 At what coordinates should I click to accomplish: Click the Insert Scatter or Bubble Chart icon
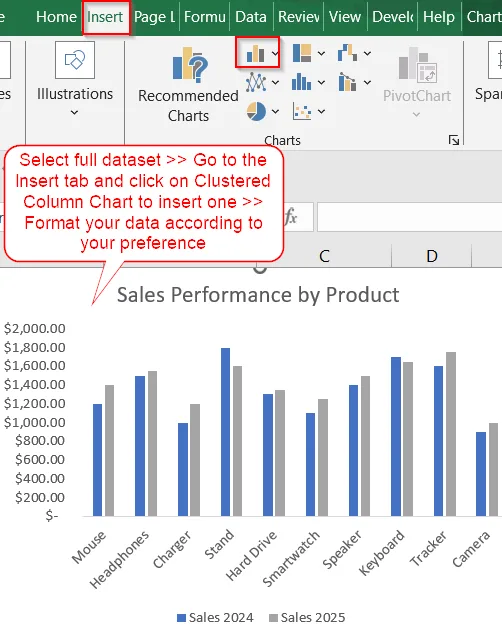pyautogui.click(x=302, y=111)
